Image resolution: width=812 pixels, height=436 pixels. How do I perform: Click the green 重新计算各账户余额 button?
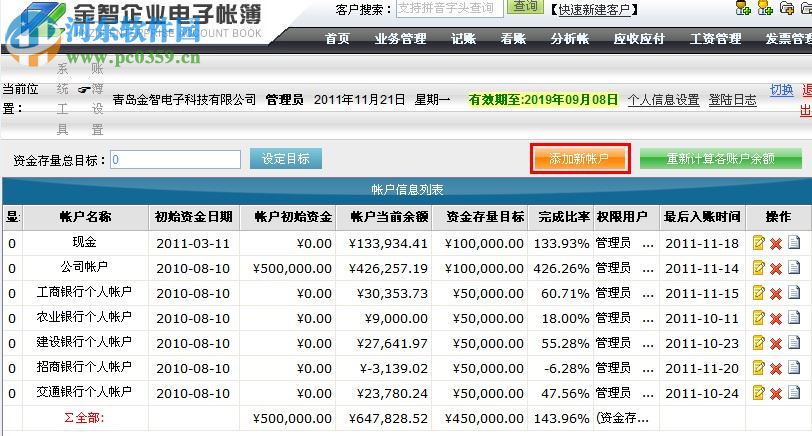tap(721, 158)
